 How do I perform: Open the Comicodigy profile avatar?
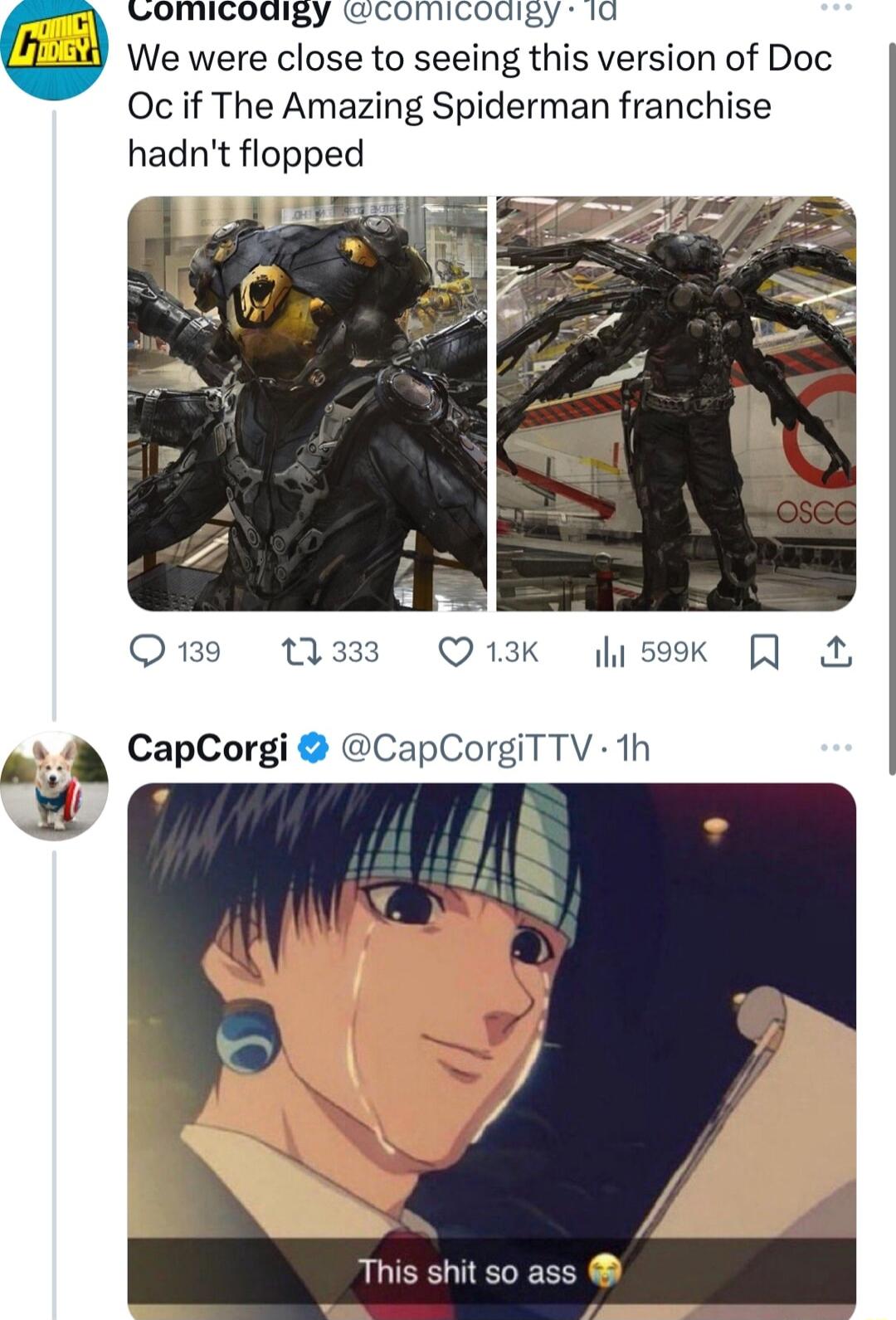point(54,51)
